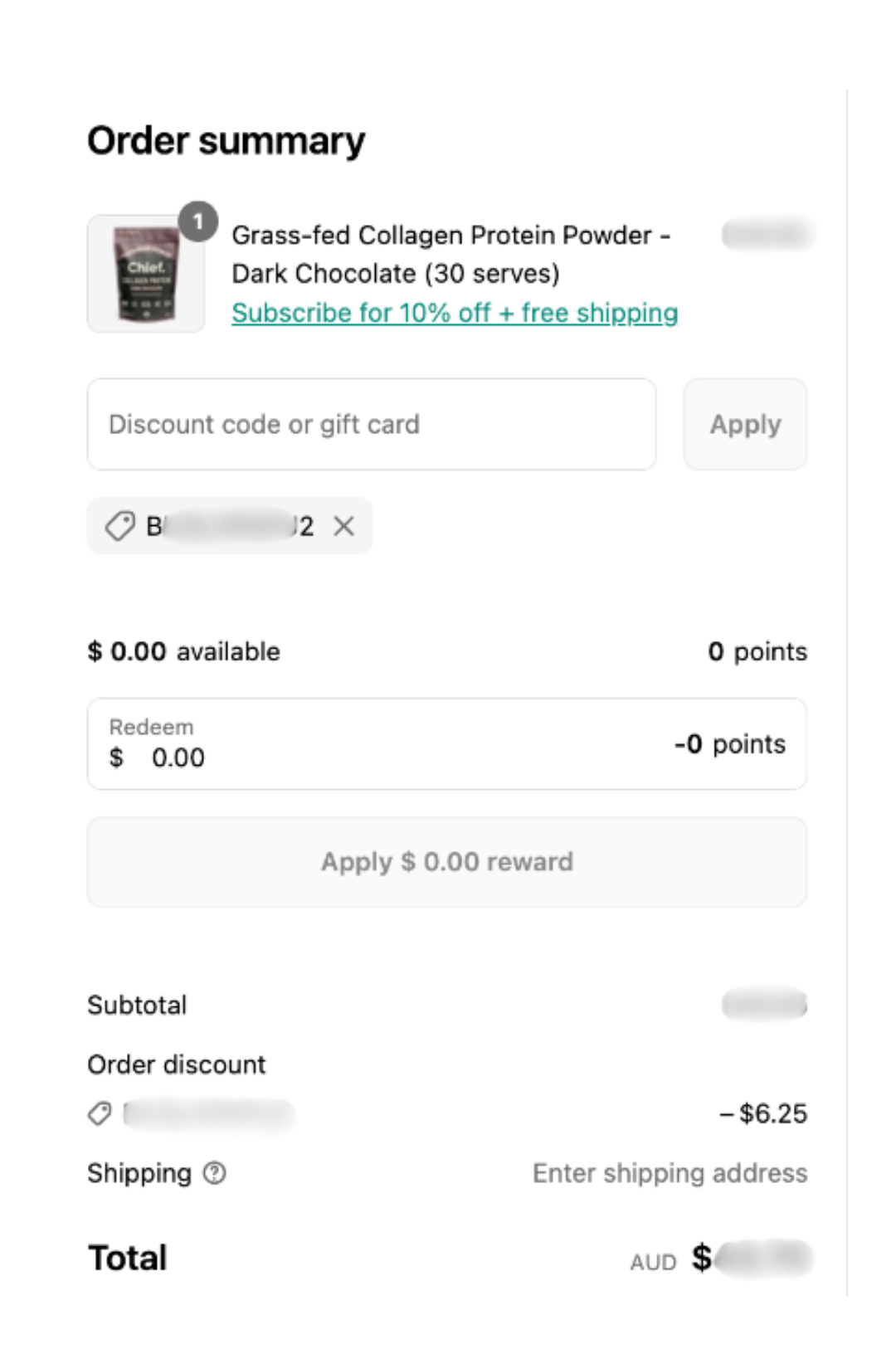Click the tag icon under Order discount

[100, 1113]
